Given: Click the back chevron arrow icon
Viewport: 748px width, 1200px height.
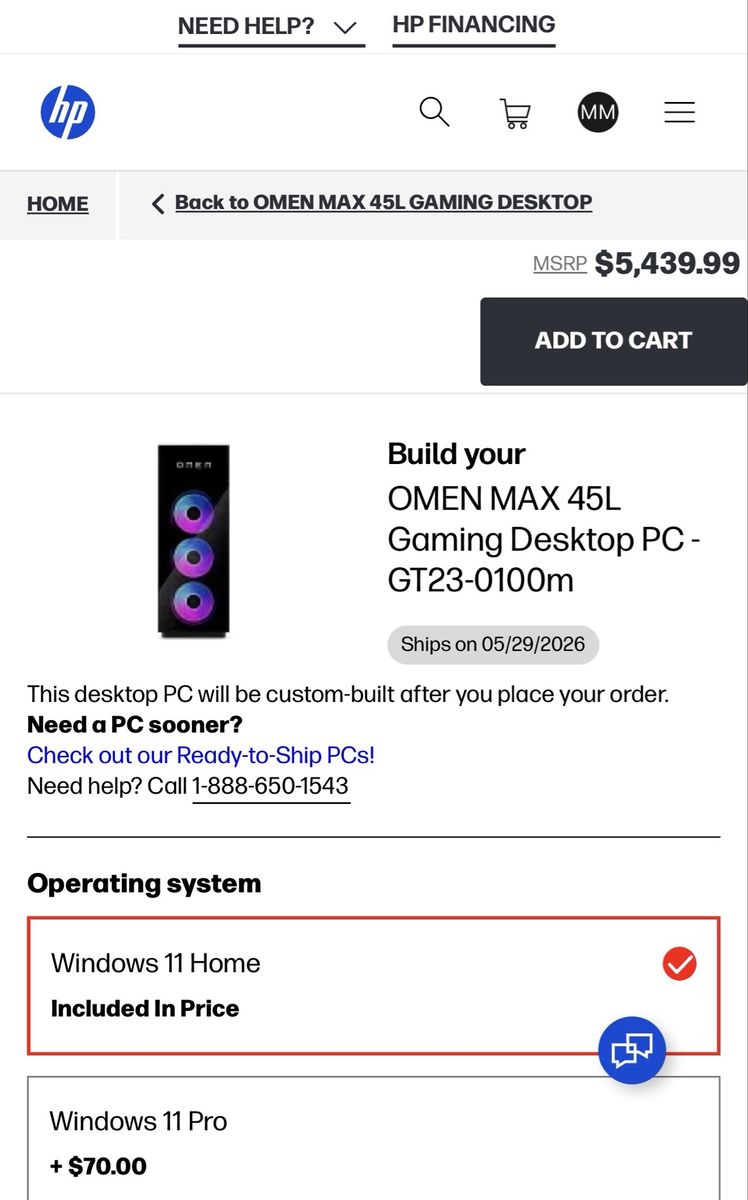Looking at the screenshot, I should (x=158, y=204).
